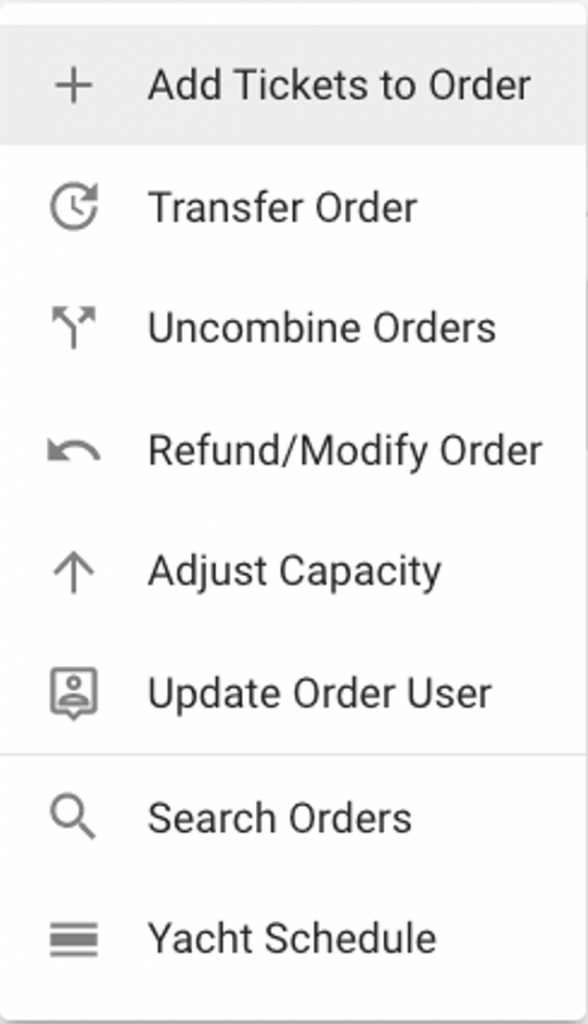Screen dimensions: 588x1024
Task: Click the branching arrows Uncombine Orders icon
Action: [x=71, y=328]
